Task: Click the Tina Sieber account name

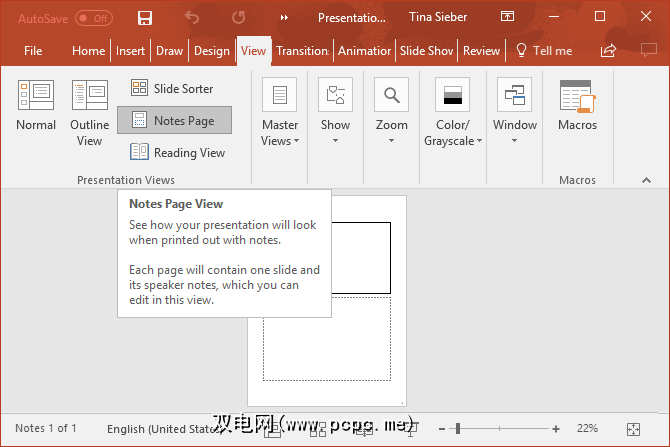Action: point(438,17)
